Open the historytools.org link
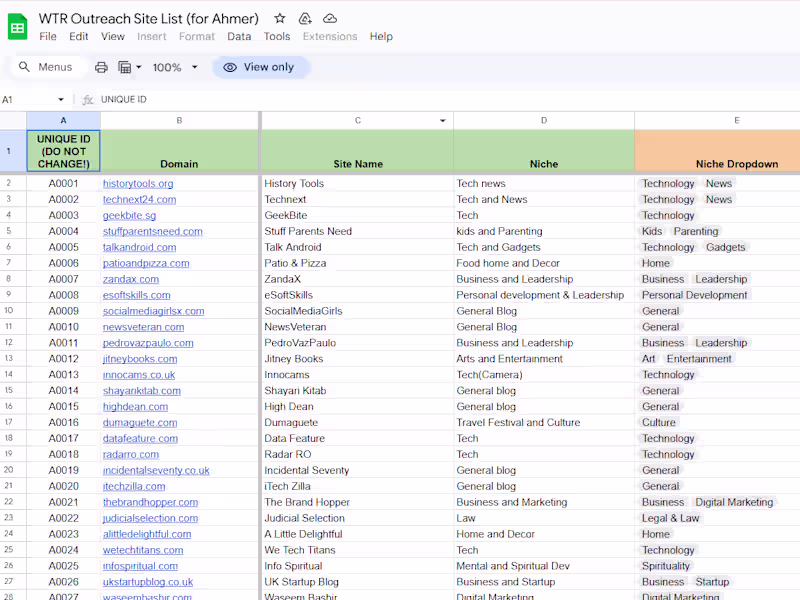The width and height of the screenshot is (800, 600). [138, 184]
